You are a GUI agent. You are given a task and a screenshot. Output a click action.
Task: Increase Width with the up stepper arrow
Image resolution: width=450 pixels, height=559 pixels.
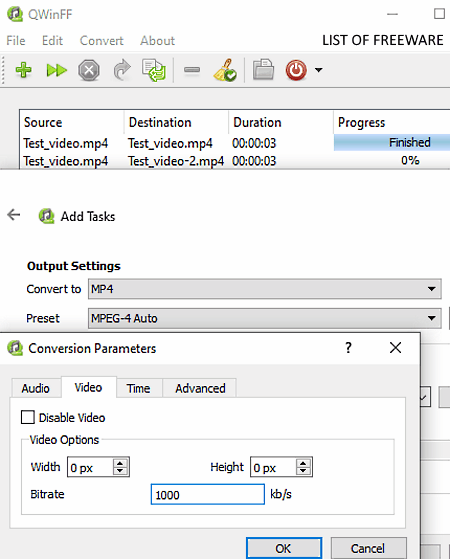120,463
